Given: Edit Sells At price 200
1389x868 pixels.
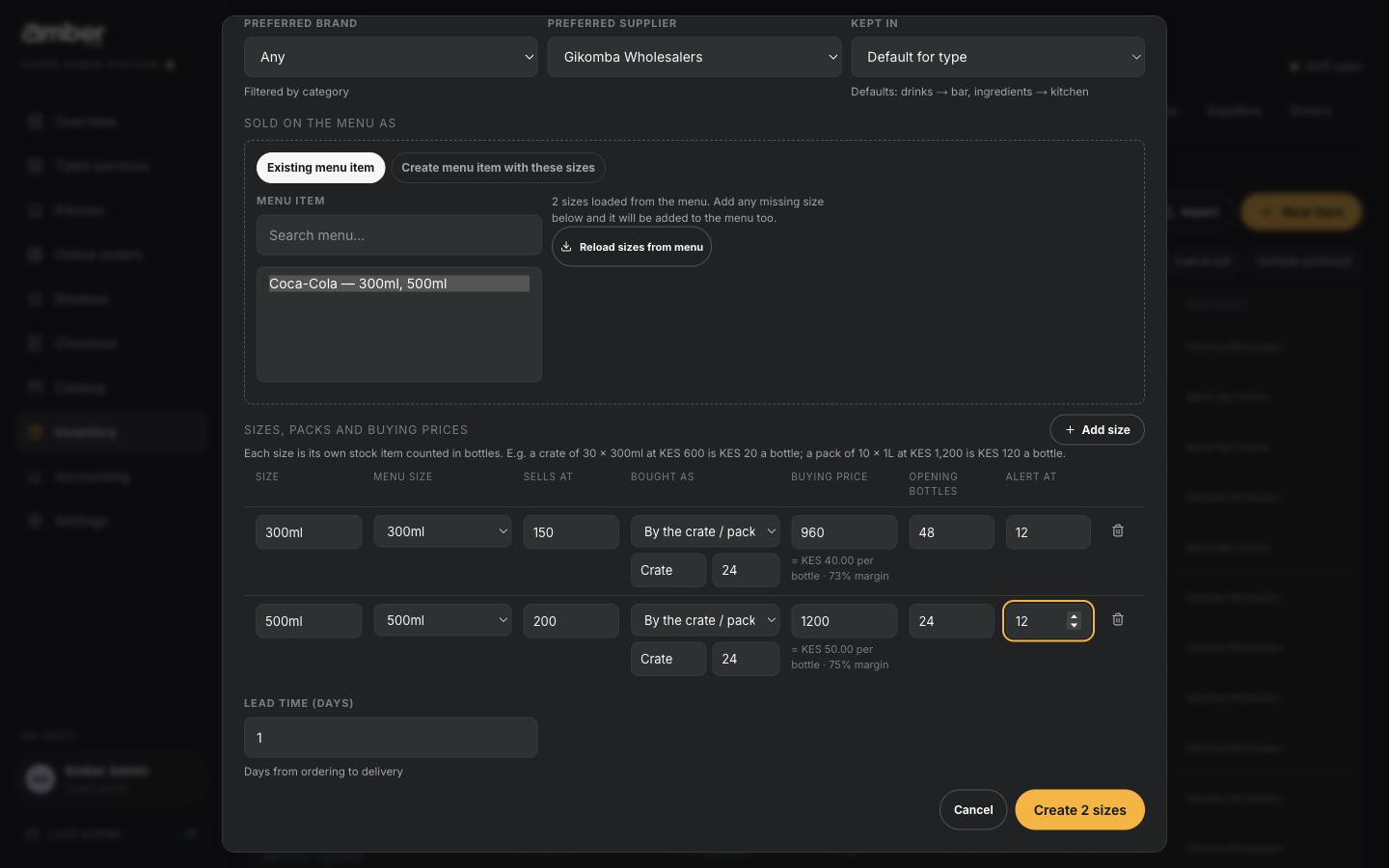Looking at the screenshot, I should [571, 621].
